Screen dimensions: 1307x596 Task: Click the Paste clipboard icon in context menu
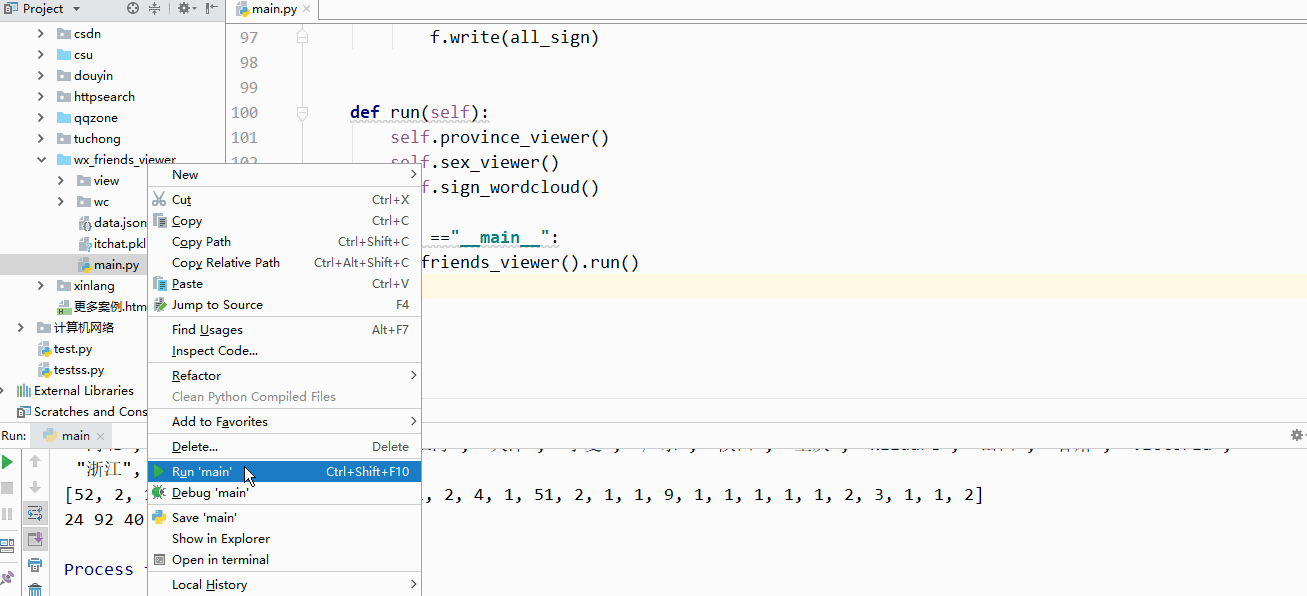click(159, 284)
